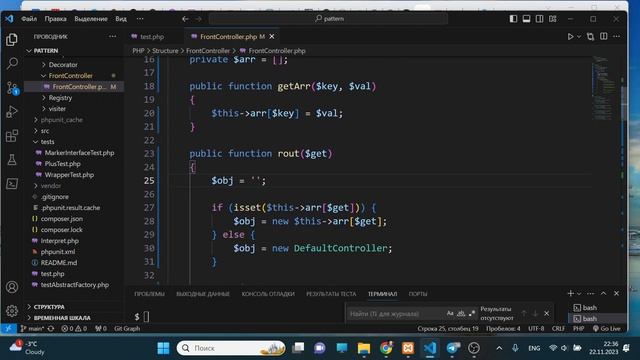Image resolution: width=640 pixels, height=360 pixels.
Task: Change the PHP language mode in status bar
Action: 578,328
